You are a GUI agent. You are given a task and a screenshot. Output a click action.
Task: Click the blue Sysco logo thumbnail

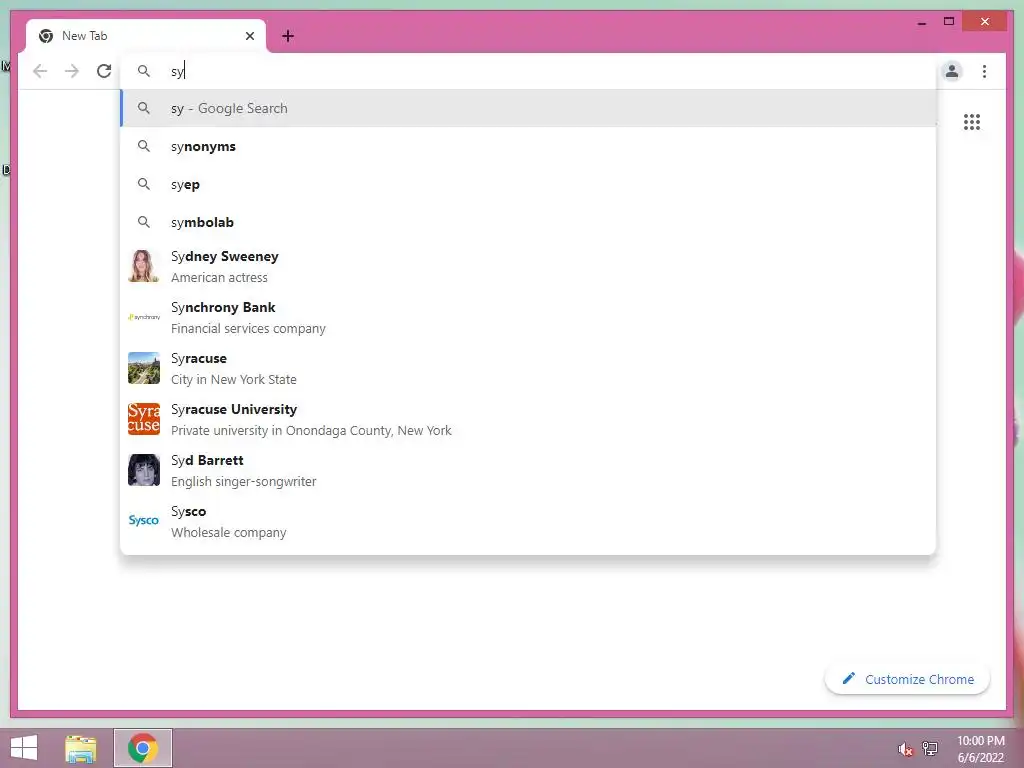click(x=144, y=520)
